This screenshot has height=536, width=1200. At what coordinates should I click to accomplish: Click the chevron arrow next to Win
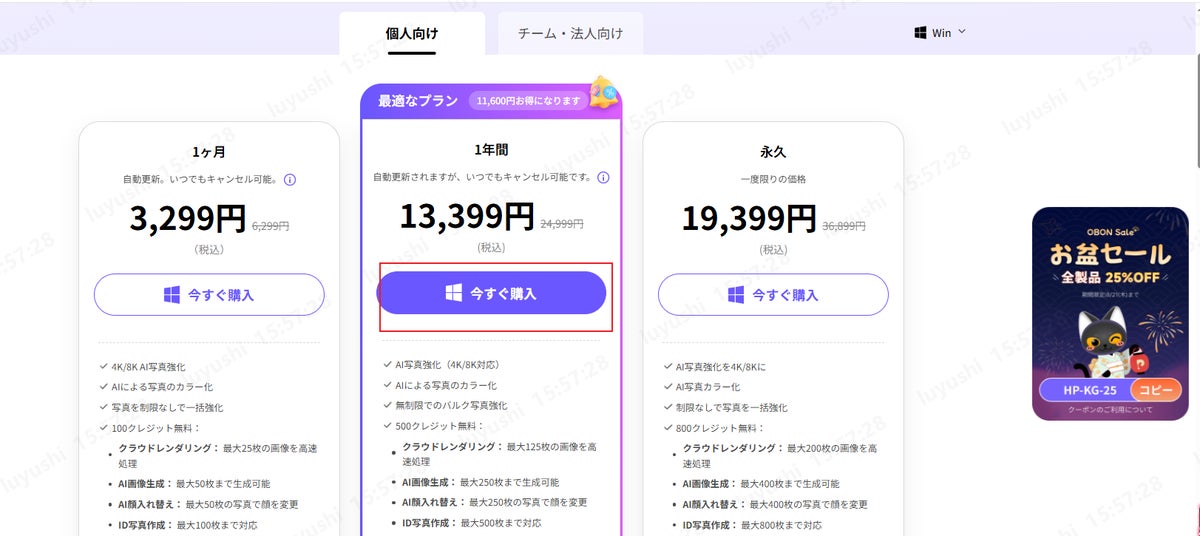tap(962, 32)
